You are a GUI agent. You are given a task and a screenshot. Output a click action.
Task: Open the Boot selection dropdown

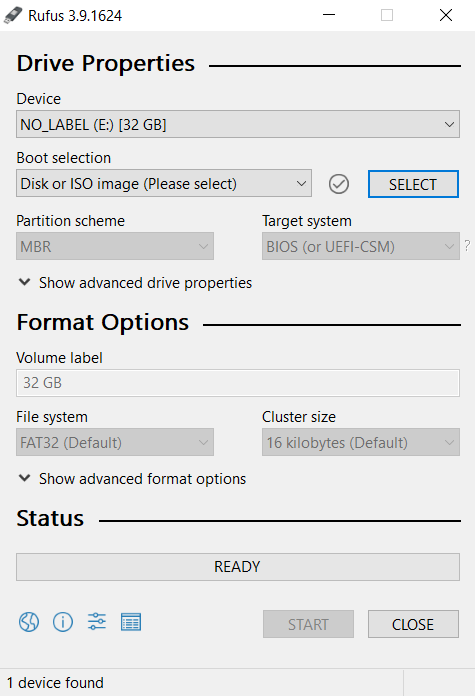coord(164,183)
